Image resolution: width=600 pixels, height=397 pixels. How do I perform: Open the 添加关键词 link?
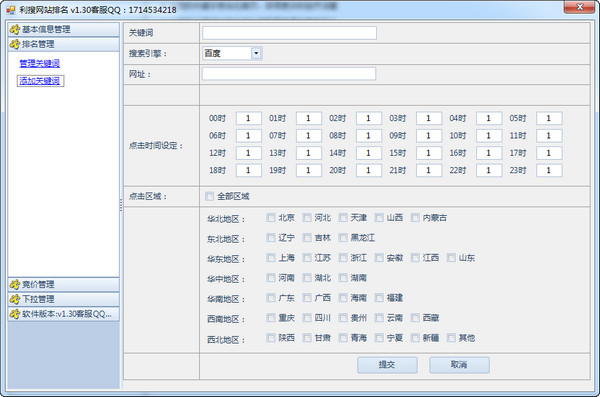click(x=40, y=81)
